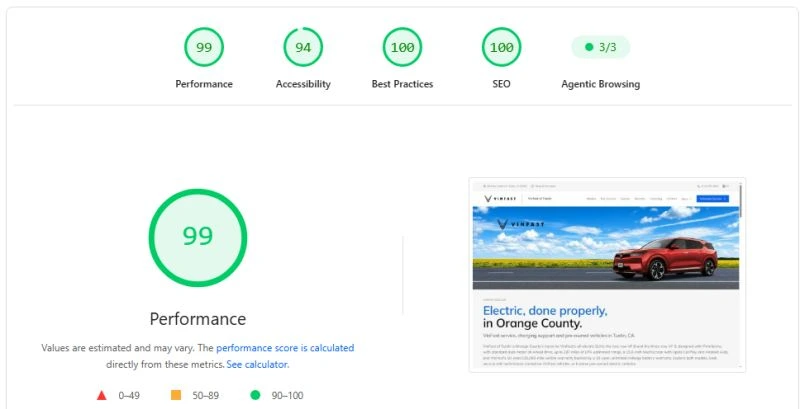The image size is (800, 409).
Task: Click the VinFast logo in screenshot header
Action: pyautogui.click(x=500, y=198)
